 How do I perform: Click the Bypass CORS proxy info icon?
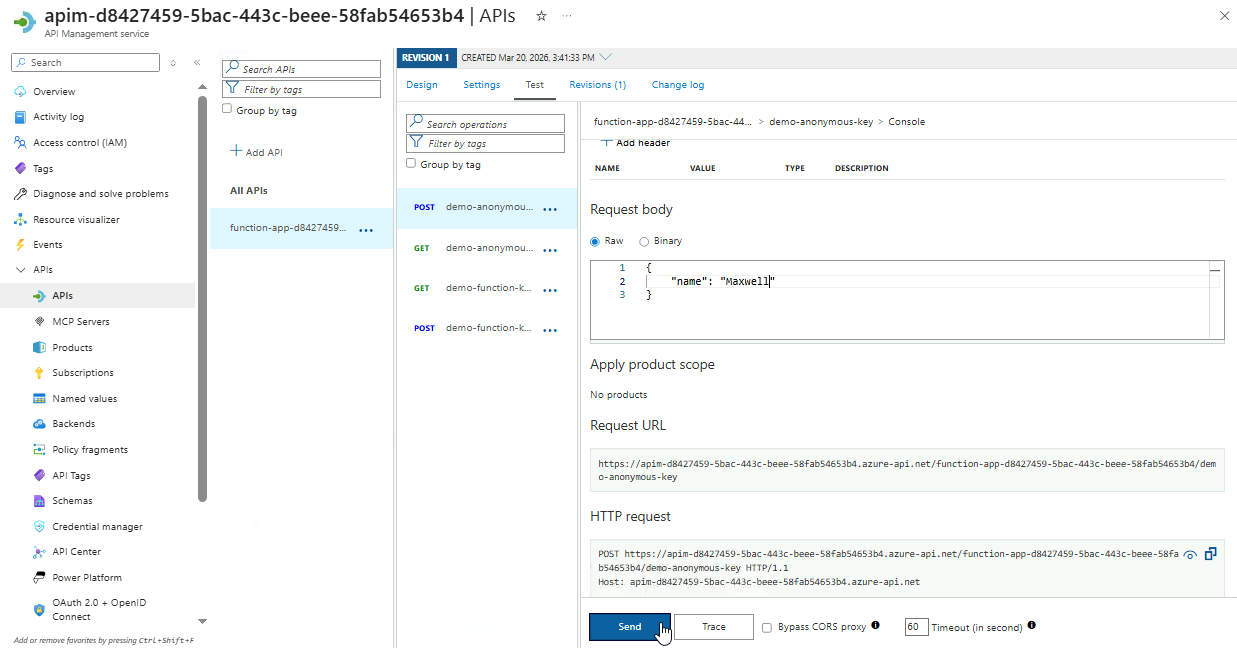point(875,626)
